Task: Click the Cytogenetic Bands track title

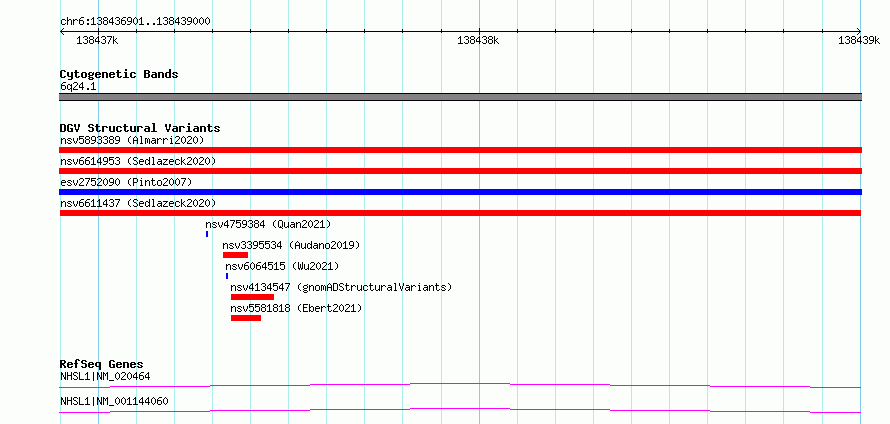Action: 119,74
